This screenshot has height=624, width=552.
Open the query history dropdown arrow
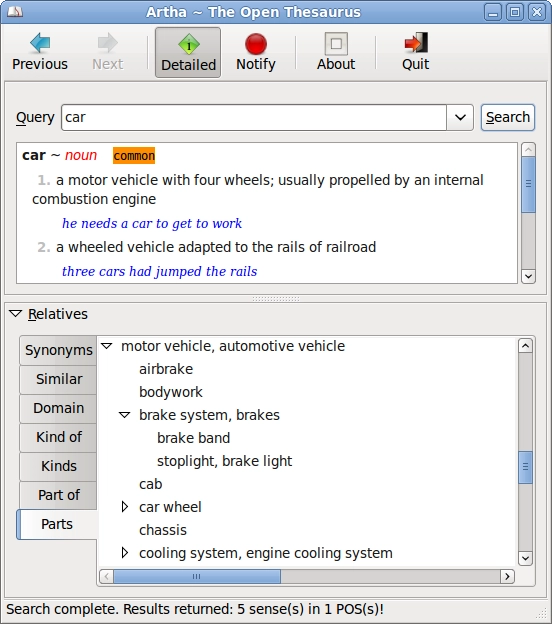coord(460,117)
